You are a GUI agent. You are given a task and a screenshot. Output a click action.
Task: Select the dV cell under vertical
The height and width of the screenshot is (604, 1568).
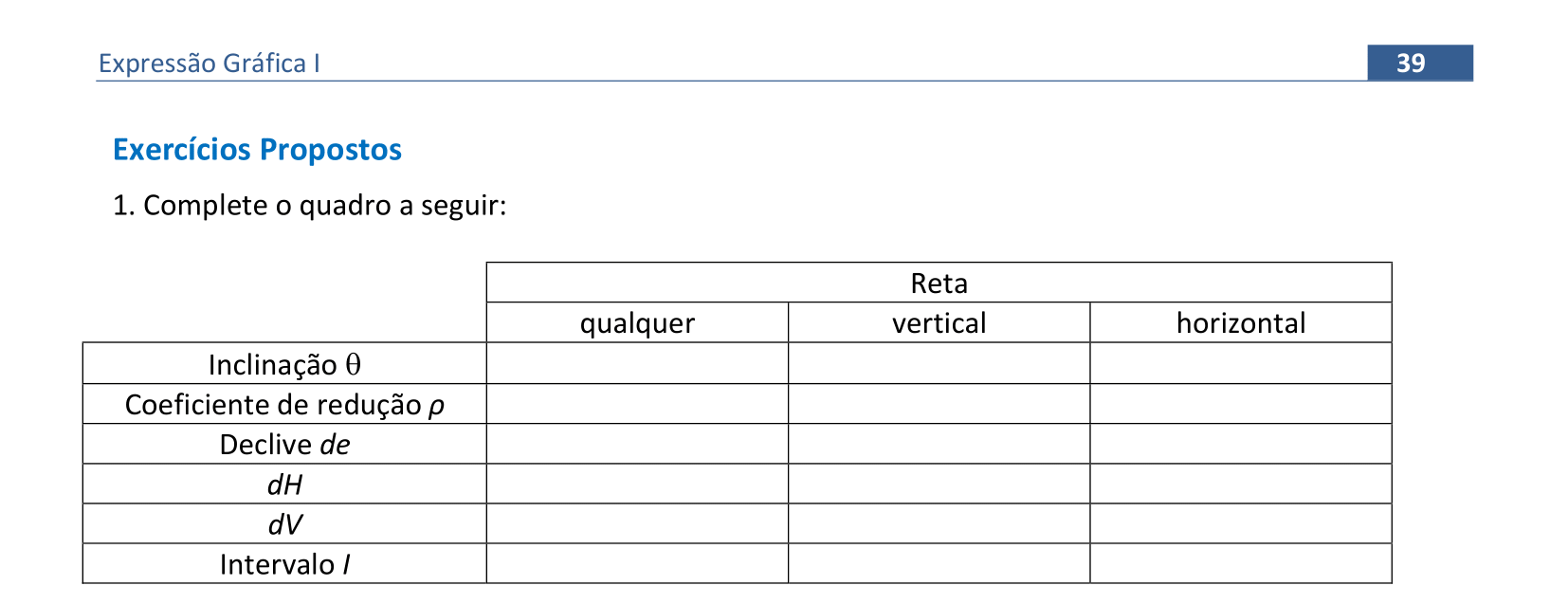point(939,523)
